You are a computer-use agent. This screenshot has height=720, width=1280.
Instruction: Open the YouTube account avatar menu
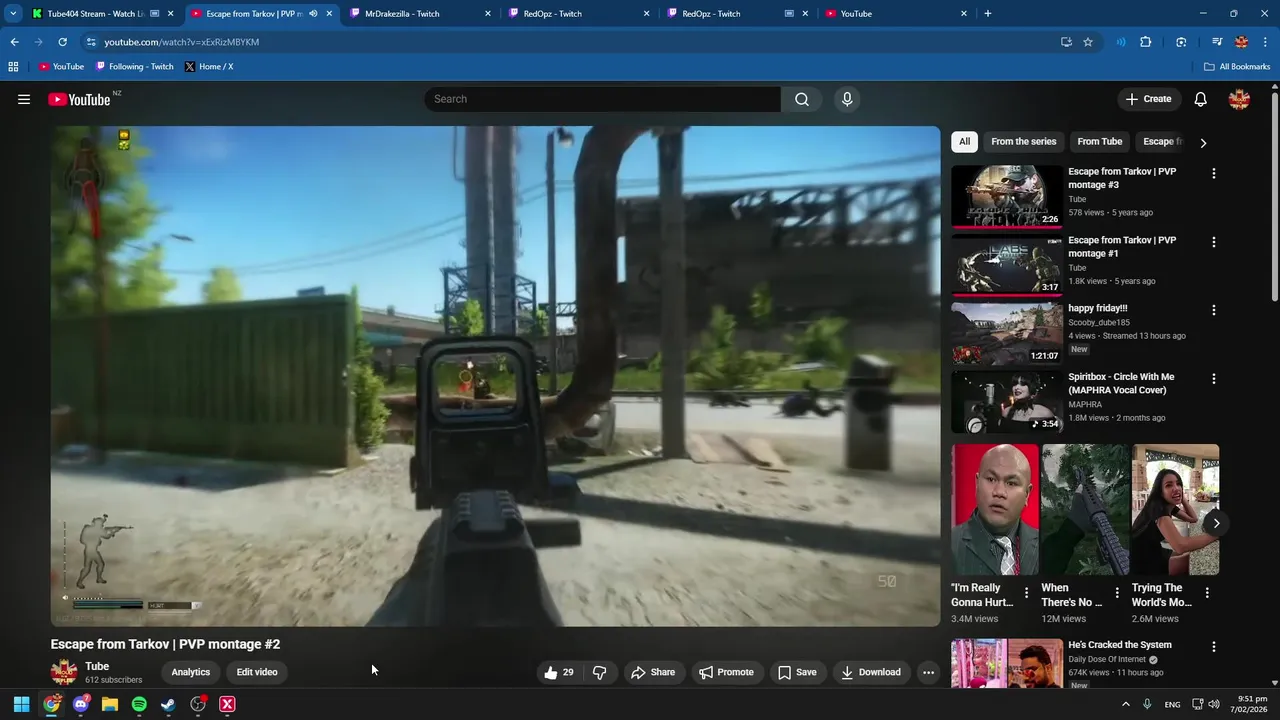click(x=1239, y=99)
